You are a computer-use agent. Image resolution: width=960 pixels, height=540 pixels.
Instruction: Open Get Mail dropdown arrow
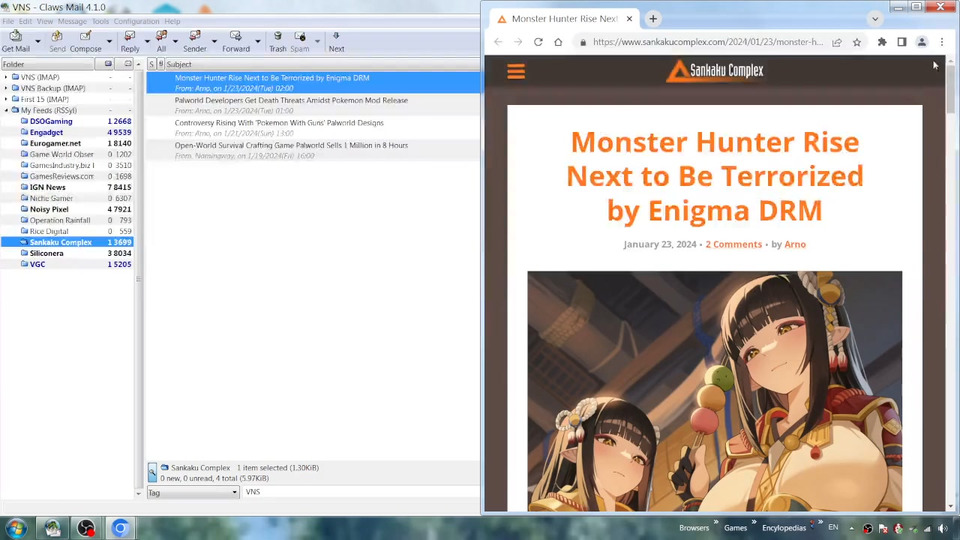pos(38,42)
